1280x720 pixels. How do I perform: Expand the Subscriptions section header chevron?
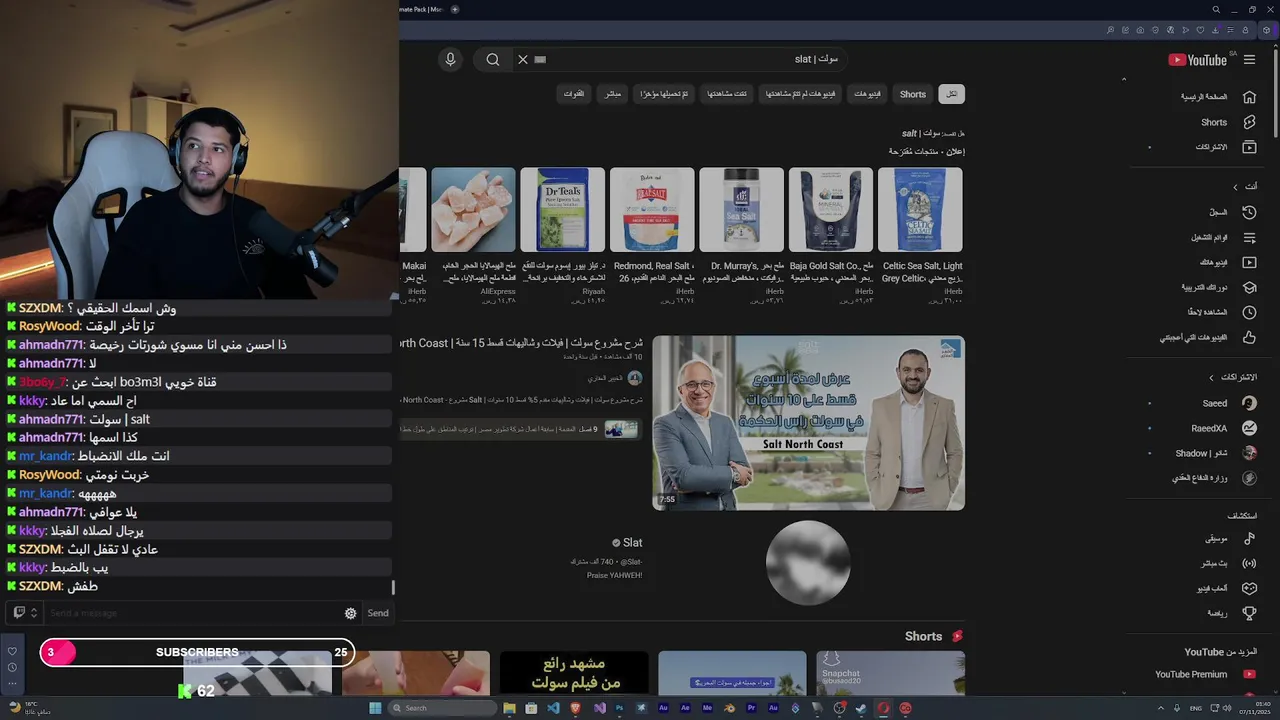pyautogui.click(x=1212, y=378)
